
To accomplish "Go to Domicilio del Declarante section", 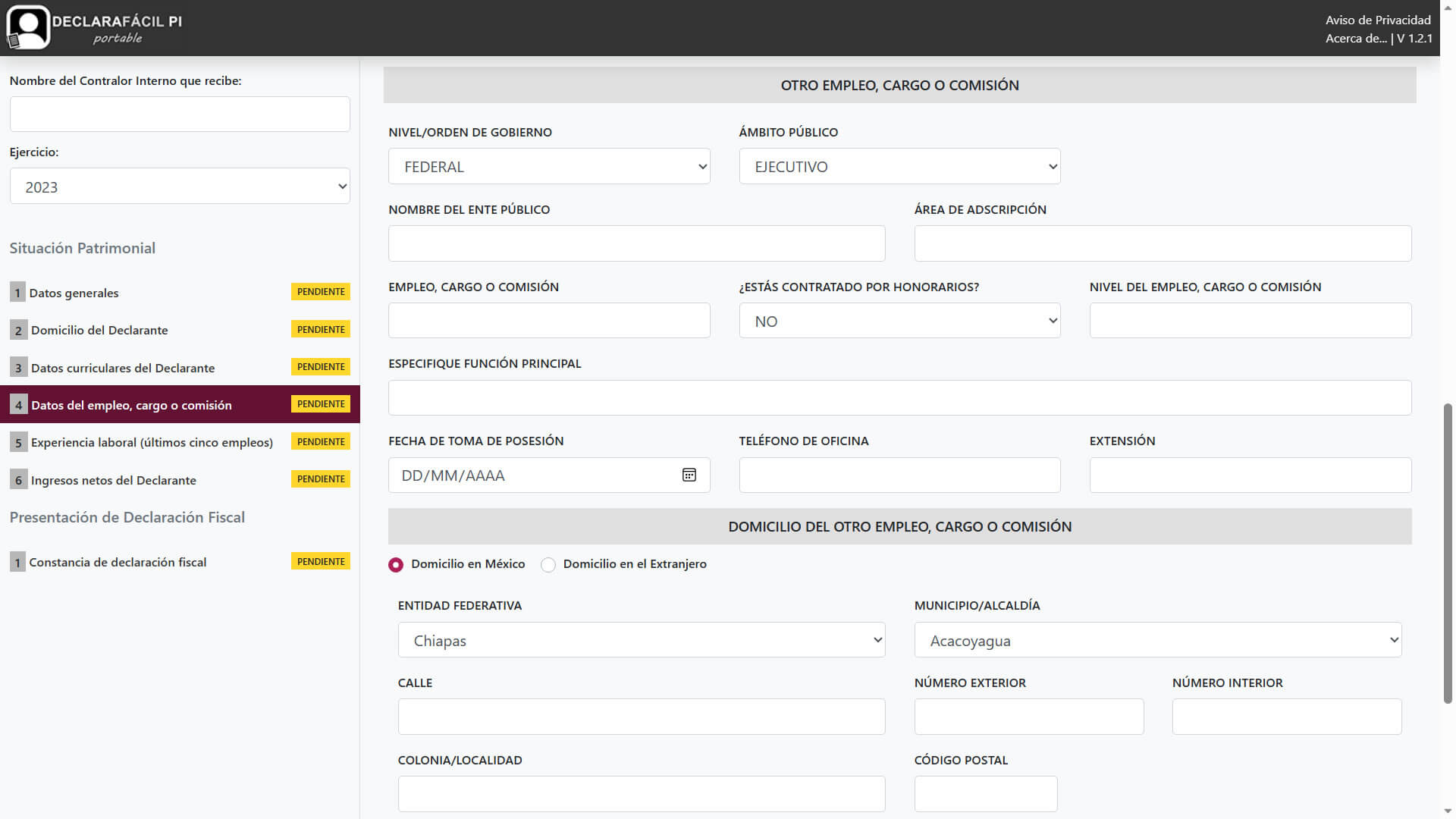I will click(180, 330).
